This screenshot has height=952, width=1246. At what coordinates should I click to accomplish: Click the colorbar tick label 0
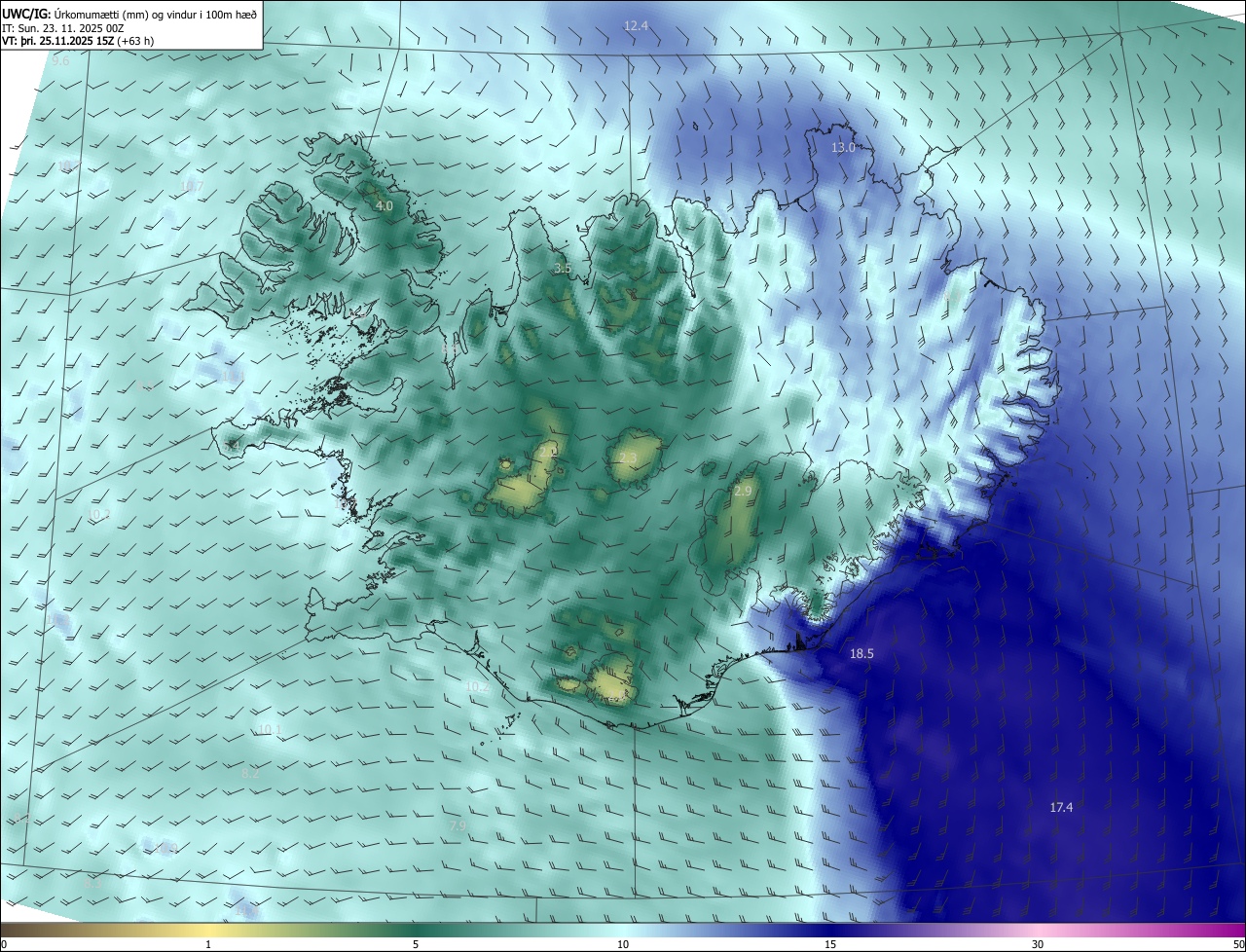3,944
